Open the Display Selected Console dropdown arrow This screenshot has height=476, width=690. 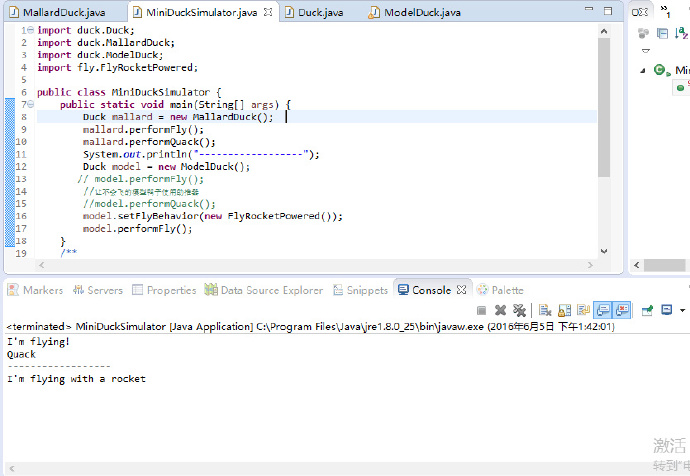683,311
